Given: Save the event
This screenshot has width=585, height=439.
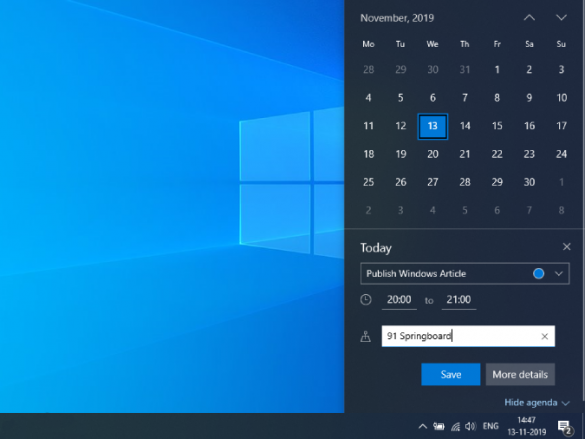Looking at the screenshot, I should (451, 374).
